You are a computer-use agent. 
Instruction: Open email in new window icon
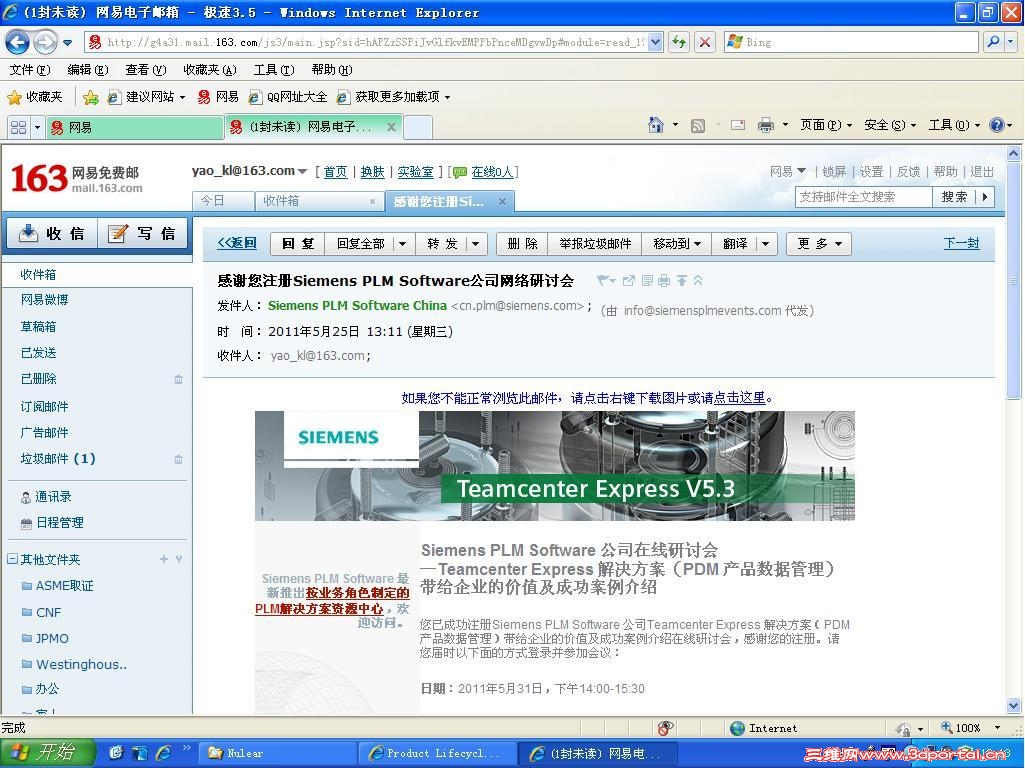click(x=628, y=280)
